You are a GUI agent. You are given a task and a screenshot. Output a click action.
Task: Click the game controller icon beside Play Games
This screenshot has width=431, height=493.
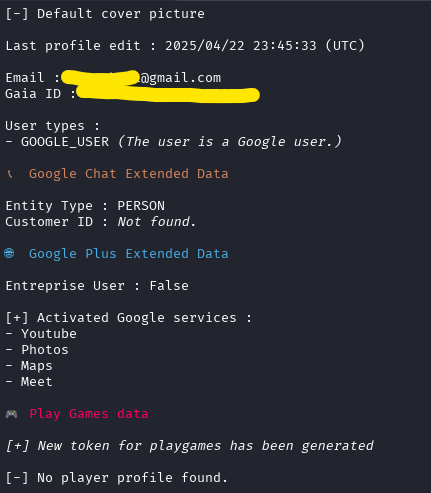tap(11, 414)
